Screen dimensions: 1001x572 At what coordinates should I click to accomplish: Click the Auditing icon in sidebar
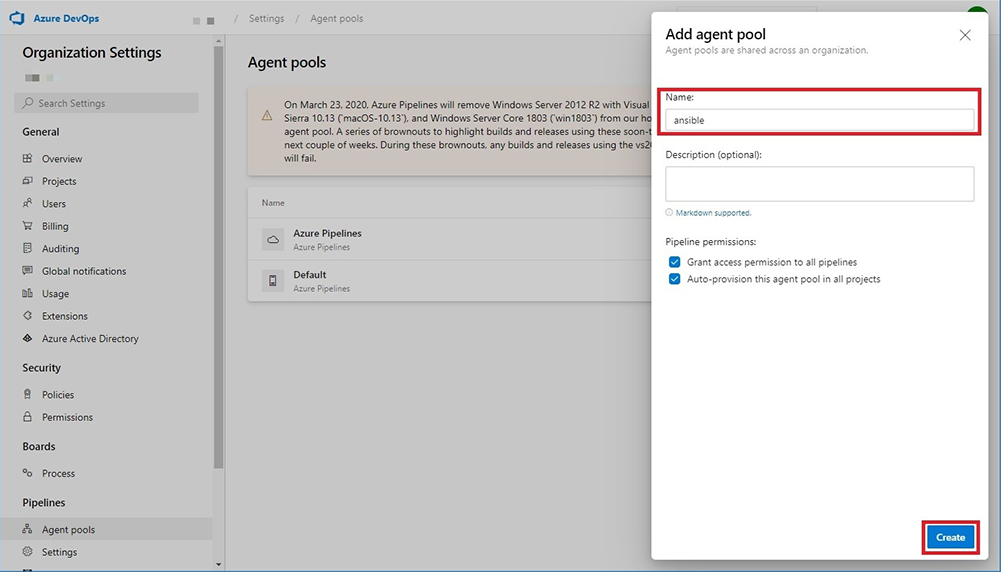[27, 248]
